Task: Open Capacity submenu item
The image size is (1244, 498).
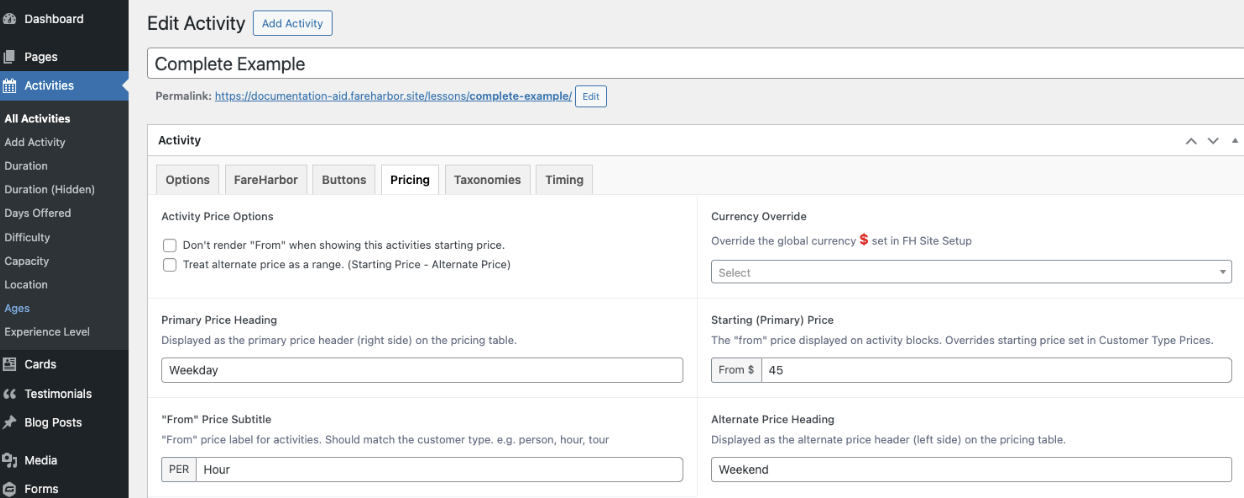Action: click(x=26, y=261)
